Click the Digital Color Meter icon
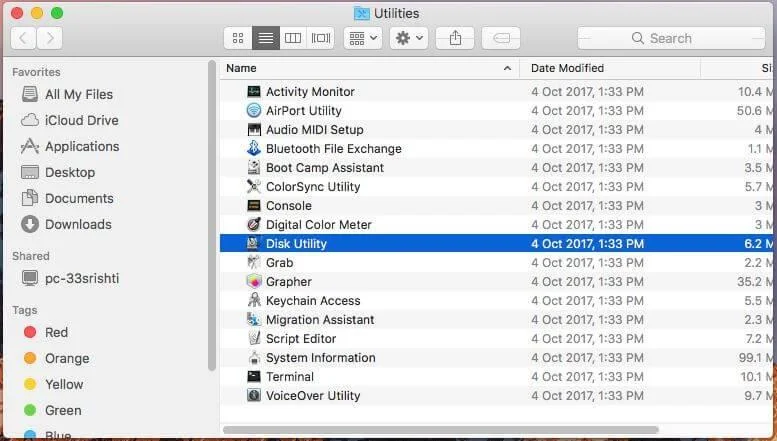This screenshot has height=441, width=777. (x=254, y=224)
